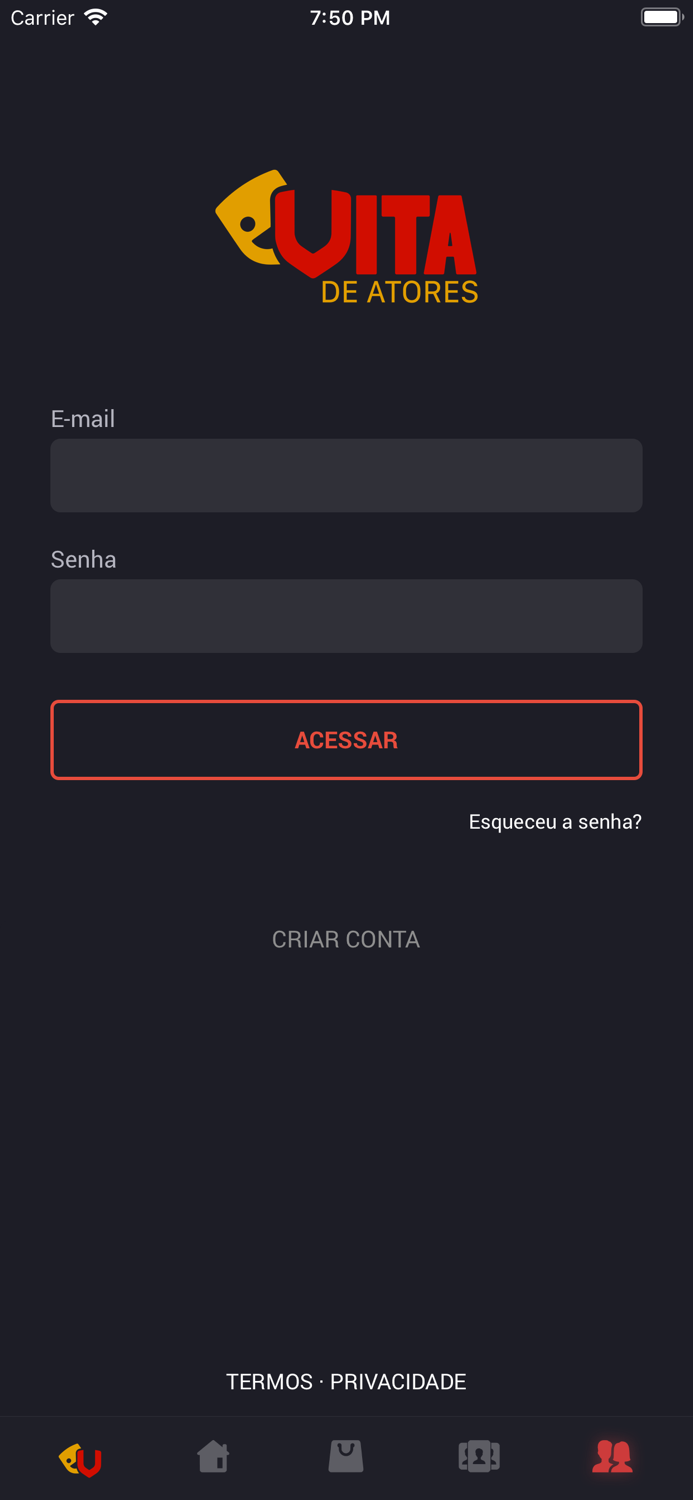Open CRIAR CONTA

[346, 939]
